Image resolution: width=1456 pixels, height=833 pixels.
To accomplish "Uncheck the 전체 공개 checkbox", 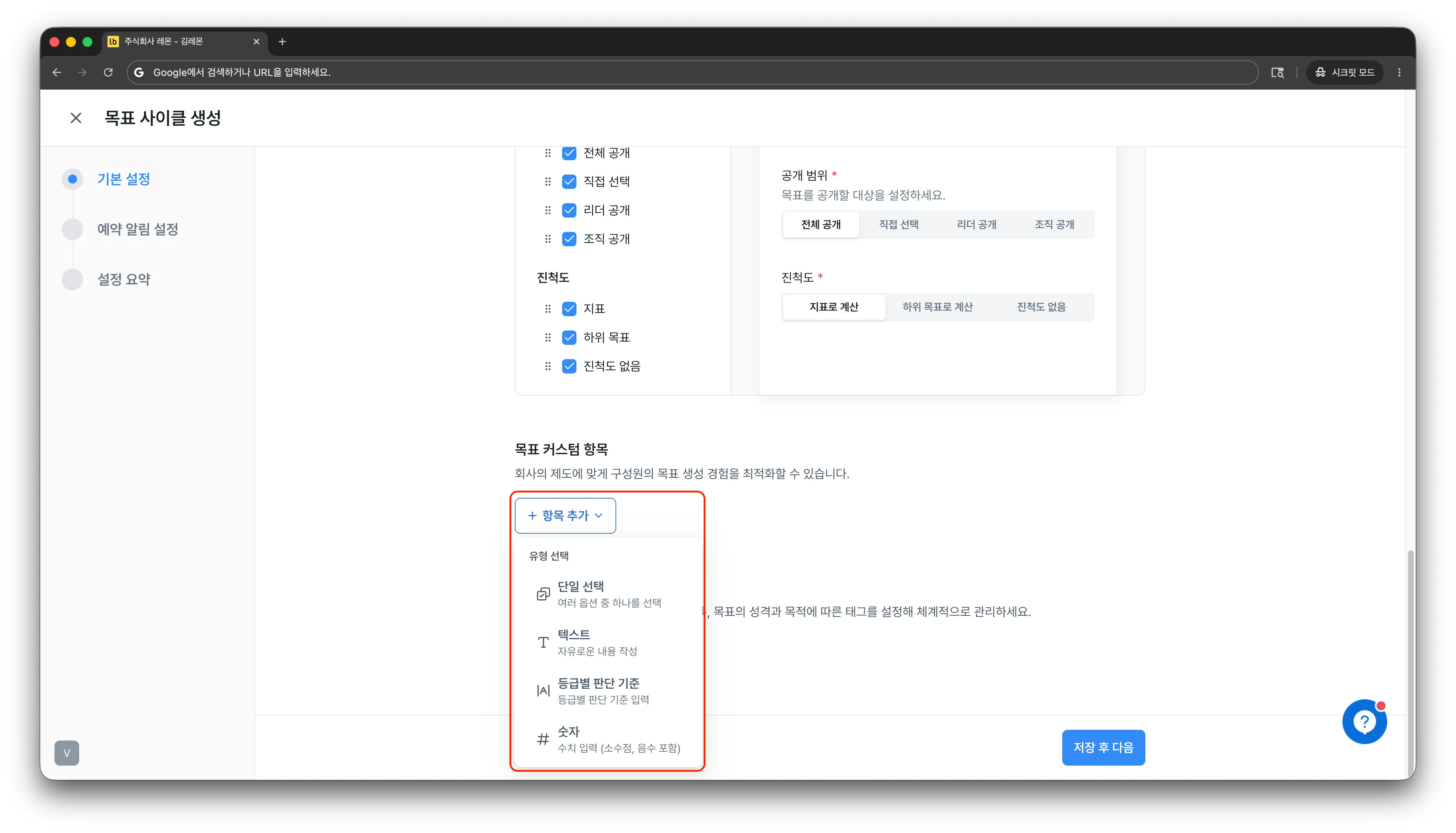I will point(569,153).
